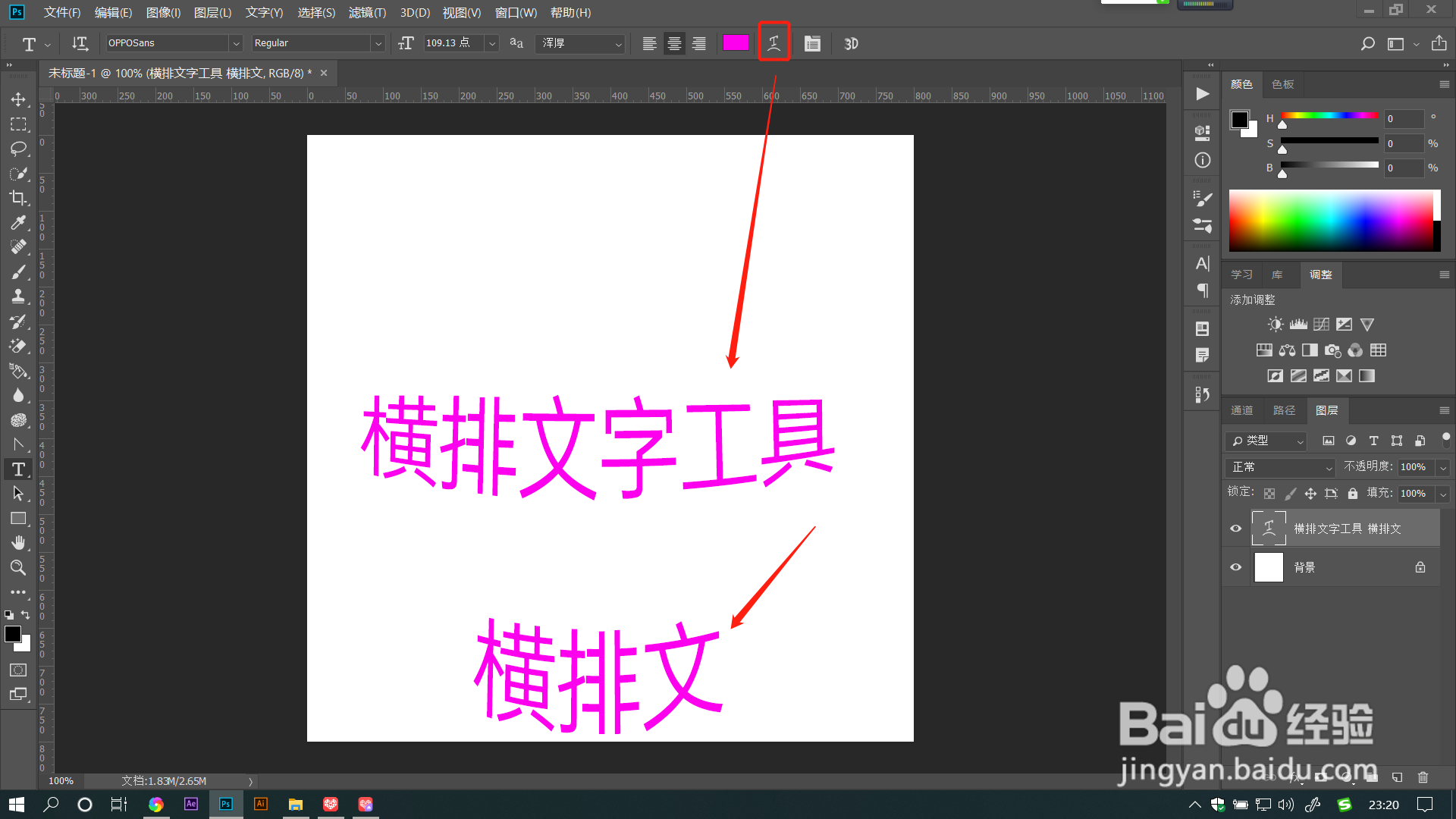Click the magenta text color swatch
This screenshot has height=819, width=1456.
click(735, 43)
